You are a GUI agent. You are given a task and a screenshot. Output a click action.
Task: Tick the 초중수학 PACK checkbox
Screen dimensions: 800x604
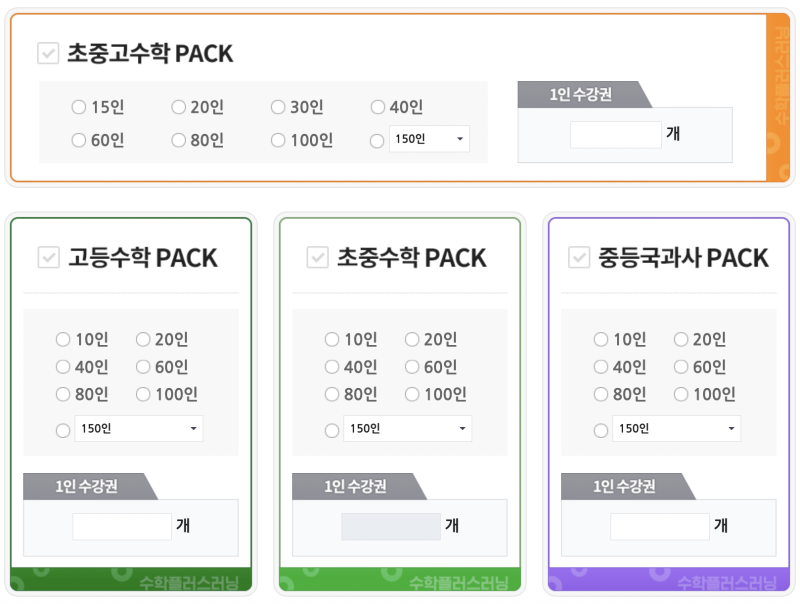click(317, 257)
